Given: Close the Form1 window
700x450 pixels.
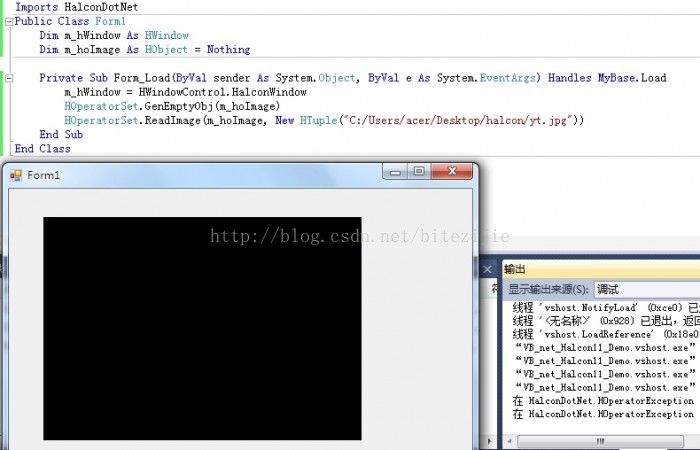Looking at the screenshot, I should tap(452, 171).
